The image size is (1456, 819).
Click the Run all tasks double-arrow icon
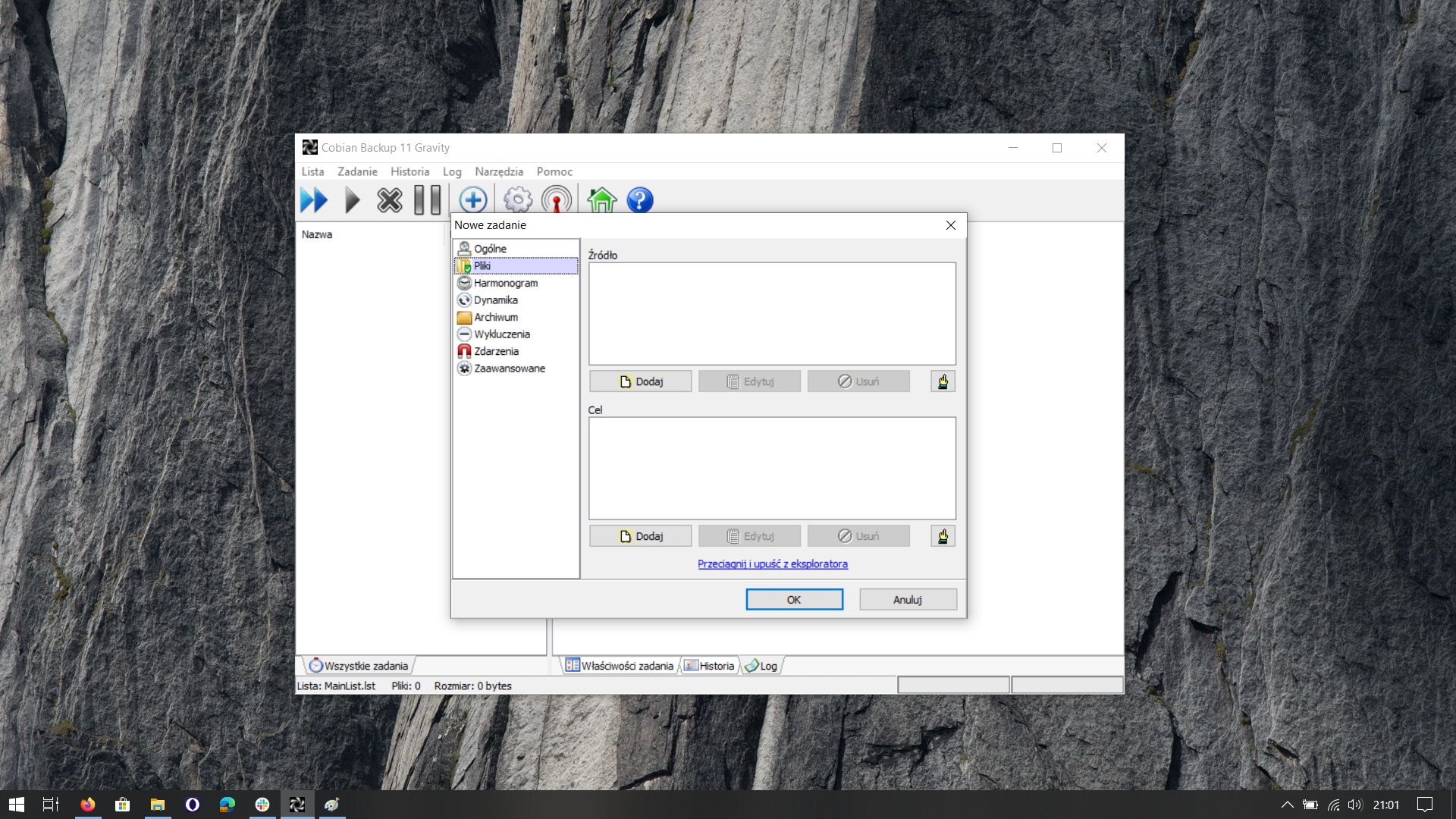point(313,200)
